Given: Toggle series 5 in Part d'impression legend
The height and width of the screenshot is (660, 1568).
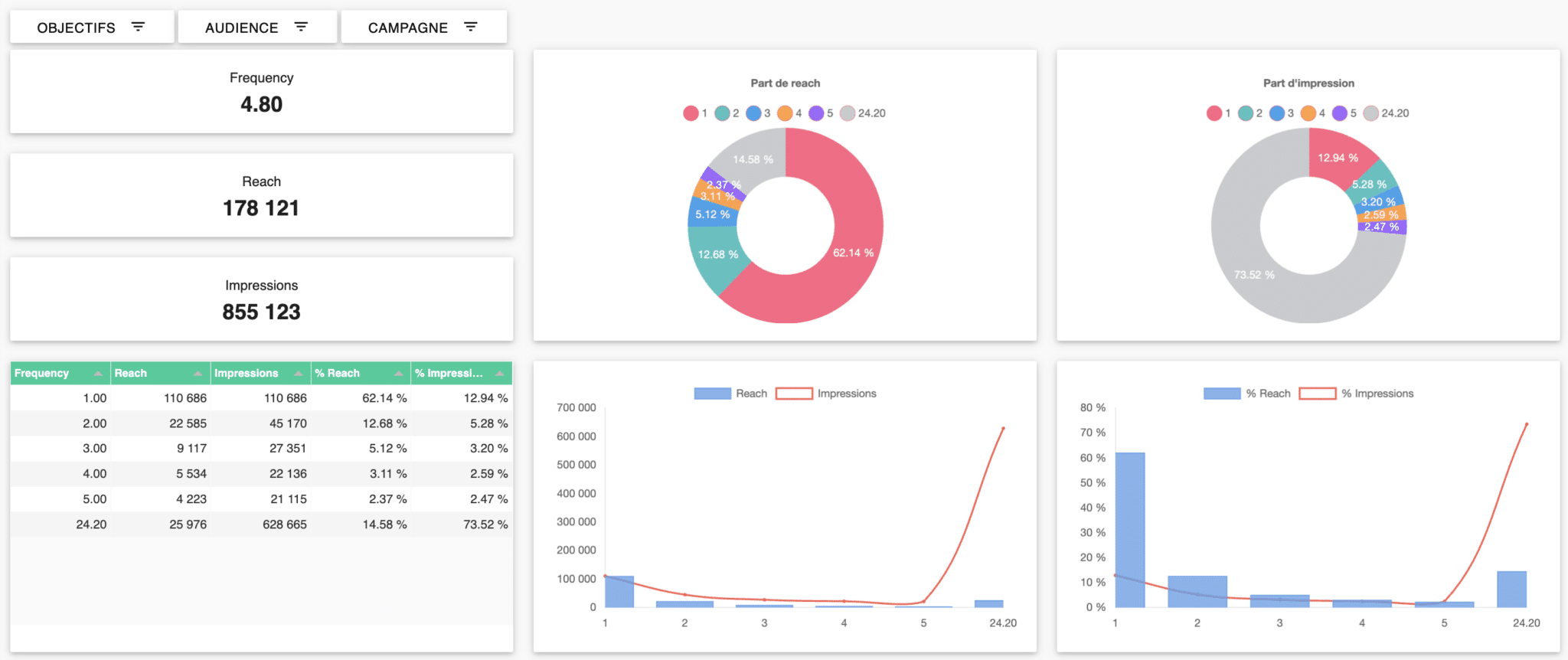Looking at the screenshot, I should pos(1344,113).
